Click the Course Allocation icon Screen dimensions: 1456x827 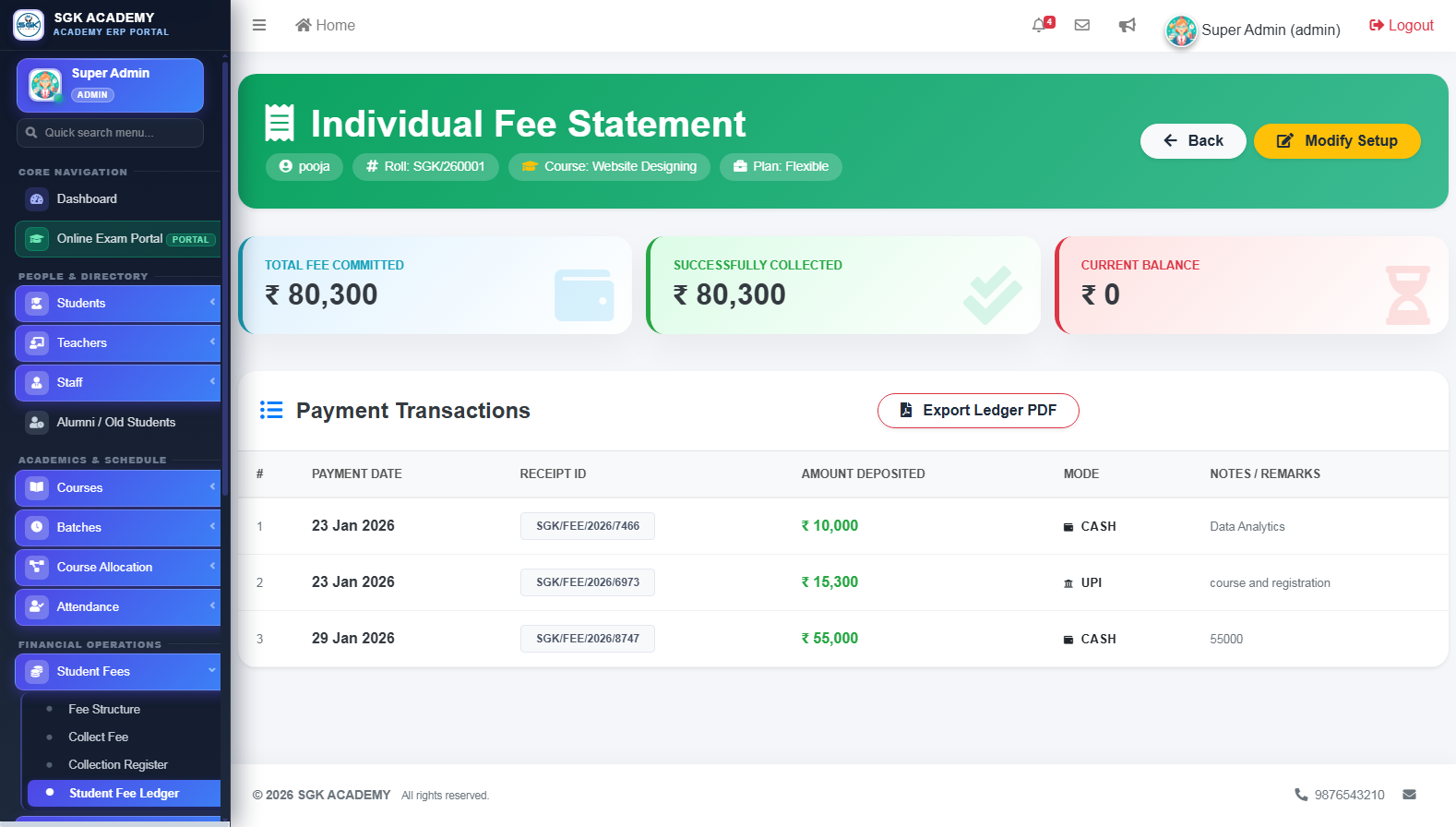click(37, 567)
